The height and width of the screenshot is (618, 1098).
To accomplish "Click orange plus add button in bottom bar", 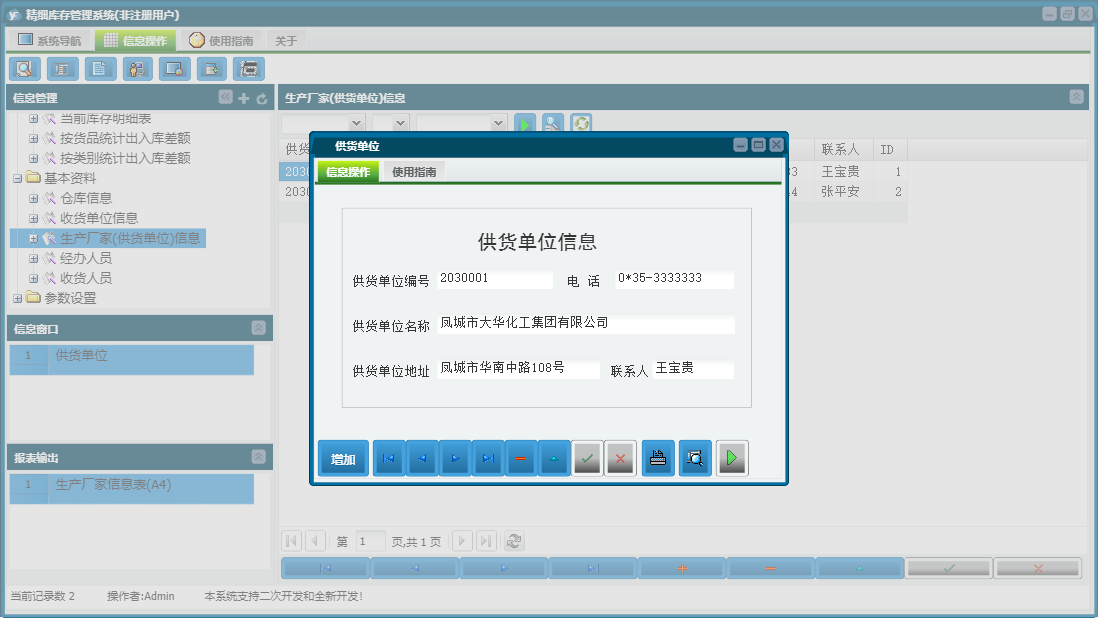I will (x=682, y=568).
